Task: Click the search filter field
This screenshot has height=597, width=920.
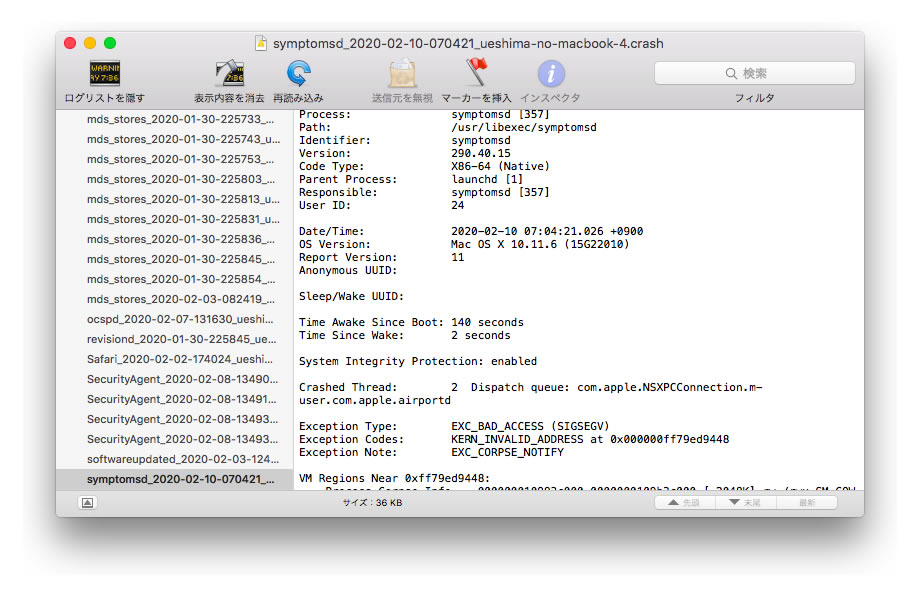Action: [755, 73]
